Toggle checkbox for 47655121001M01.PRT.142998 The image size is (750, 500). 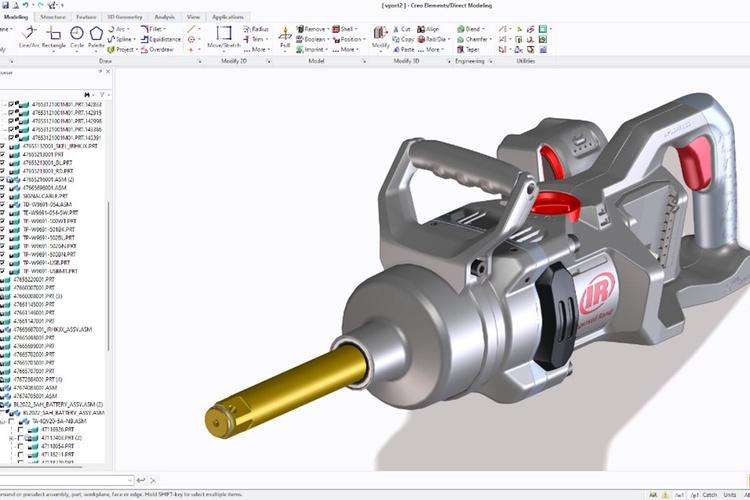[x=11, y=121]
